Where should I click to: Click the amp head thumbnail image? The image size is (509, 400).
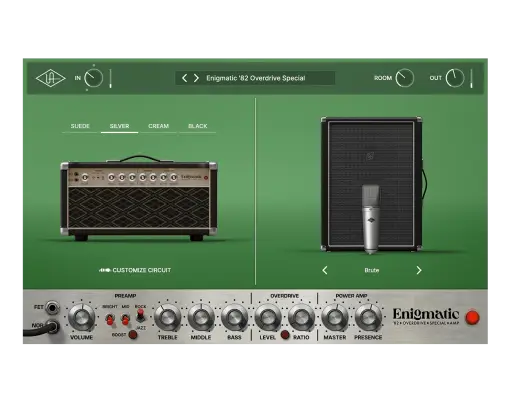click(139, 198)
